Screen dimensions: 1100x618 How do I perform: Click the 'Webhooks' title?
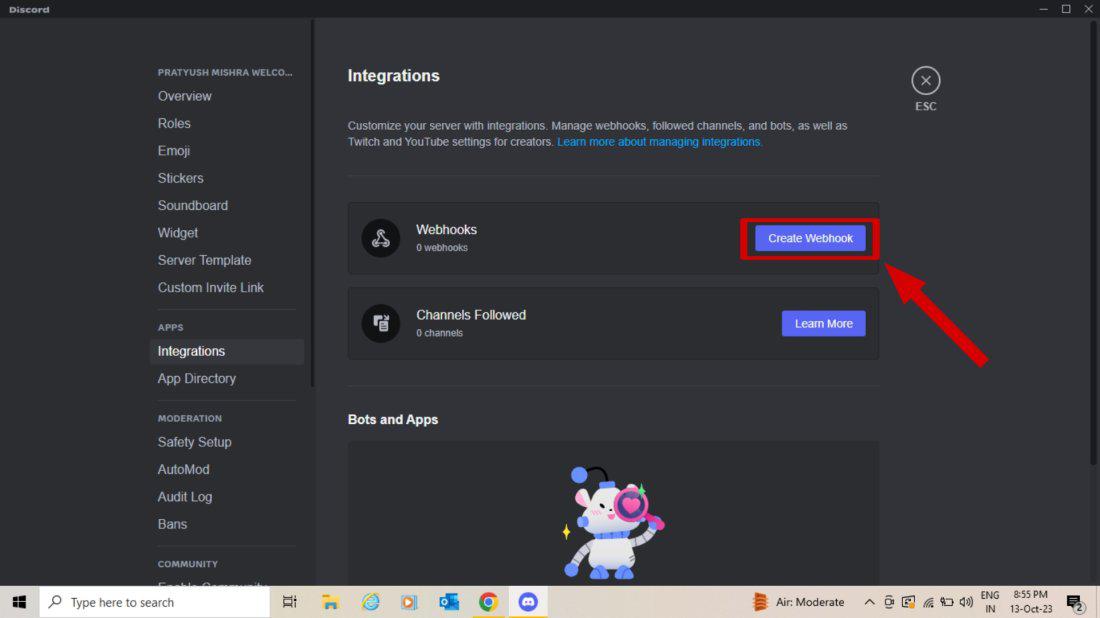(x=446, y=229)
